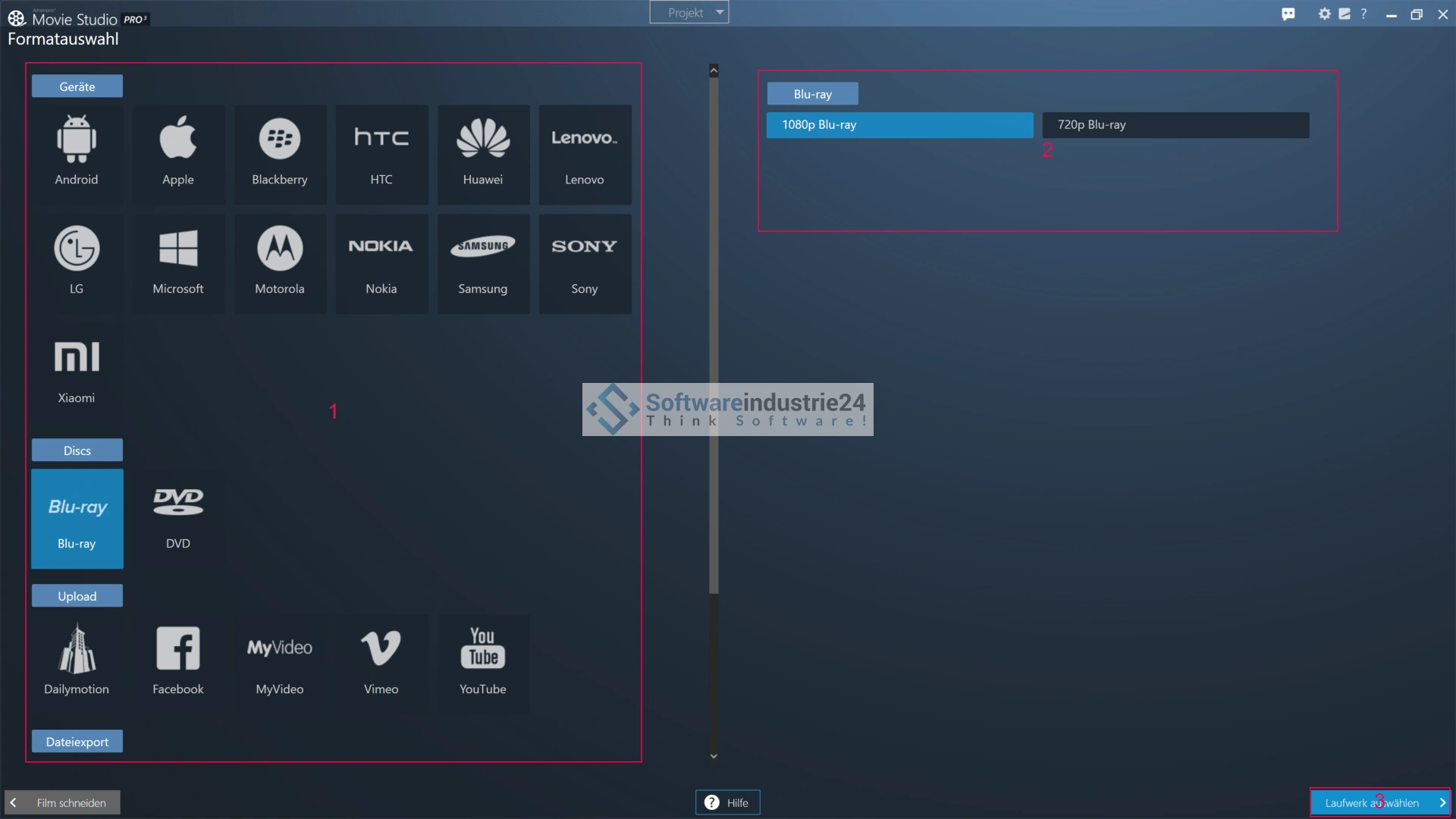This screenshot has height=819, width=1456.
Task: Jump to the Dateiexport section
Action: pos(77,742)
